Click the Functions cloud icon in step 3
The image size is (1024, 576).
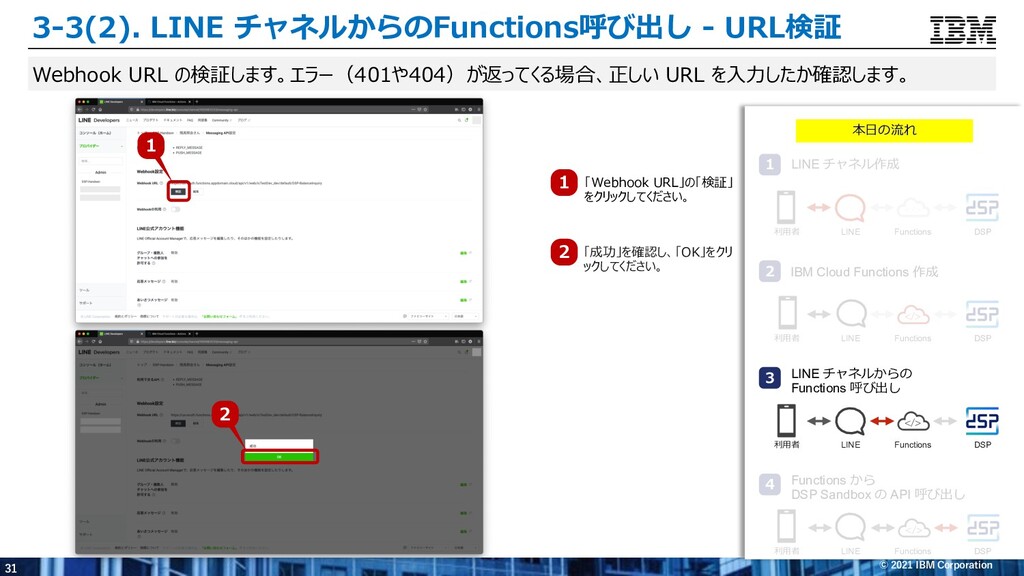pos(913,422)
